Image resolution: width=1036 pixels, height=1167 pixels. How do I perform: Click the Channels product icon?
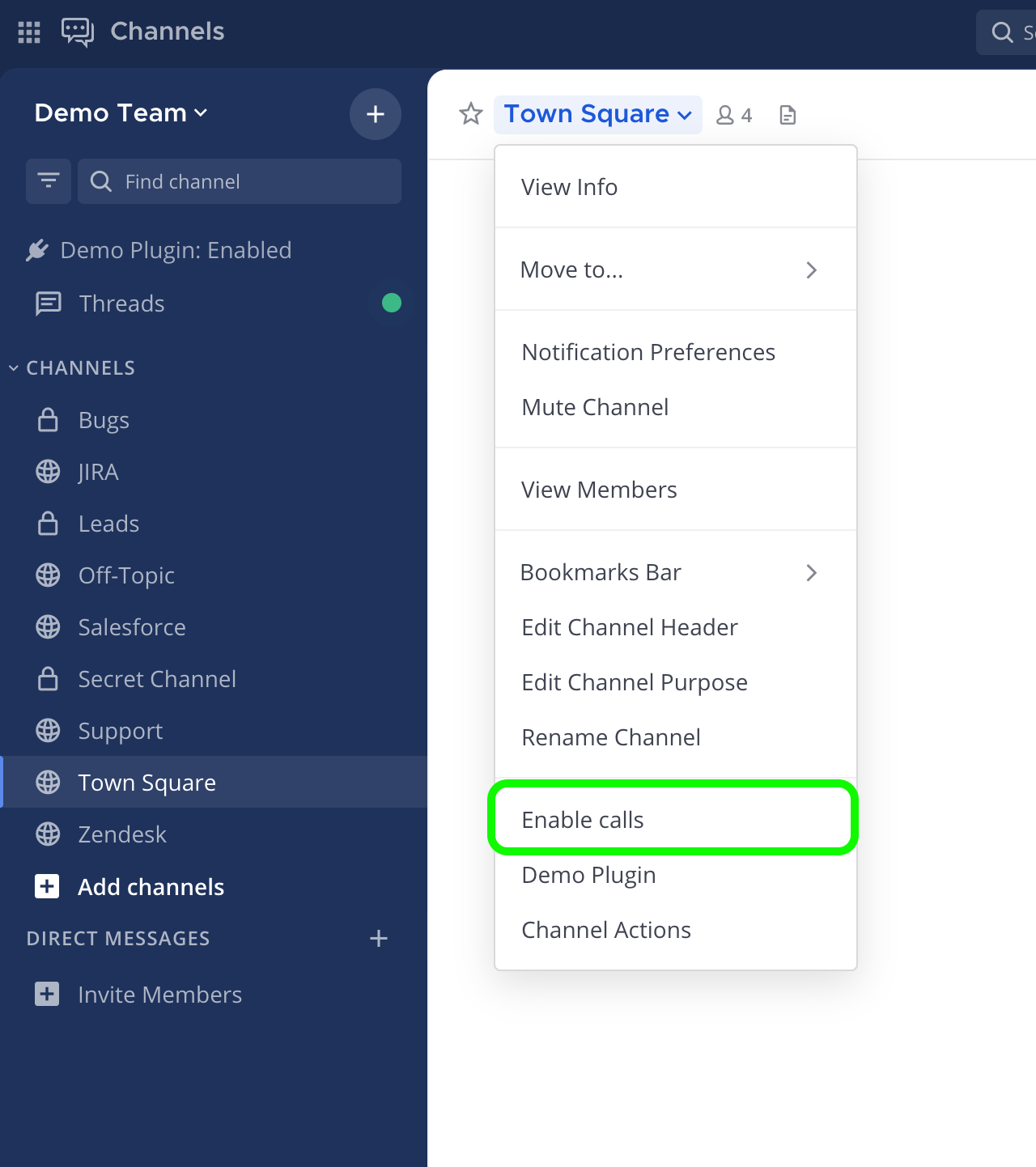[x=77, y=32]
